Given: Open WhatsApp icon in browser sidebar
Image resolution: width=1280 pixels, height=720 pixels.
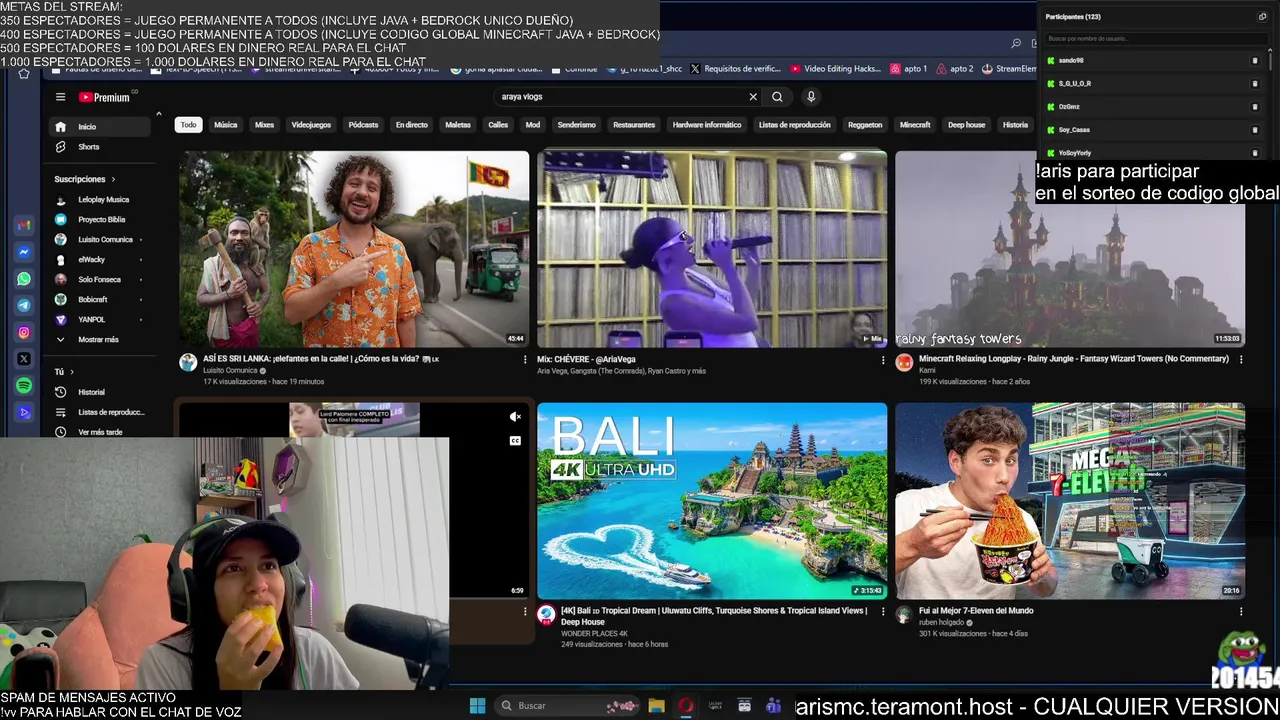Looking at the screenshot, I should pos(24,279).
